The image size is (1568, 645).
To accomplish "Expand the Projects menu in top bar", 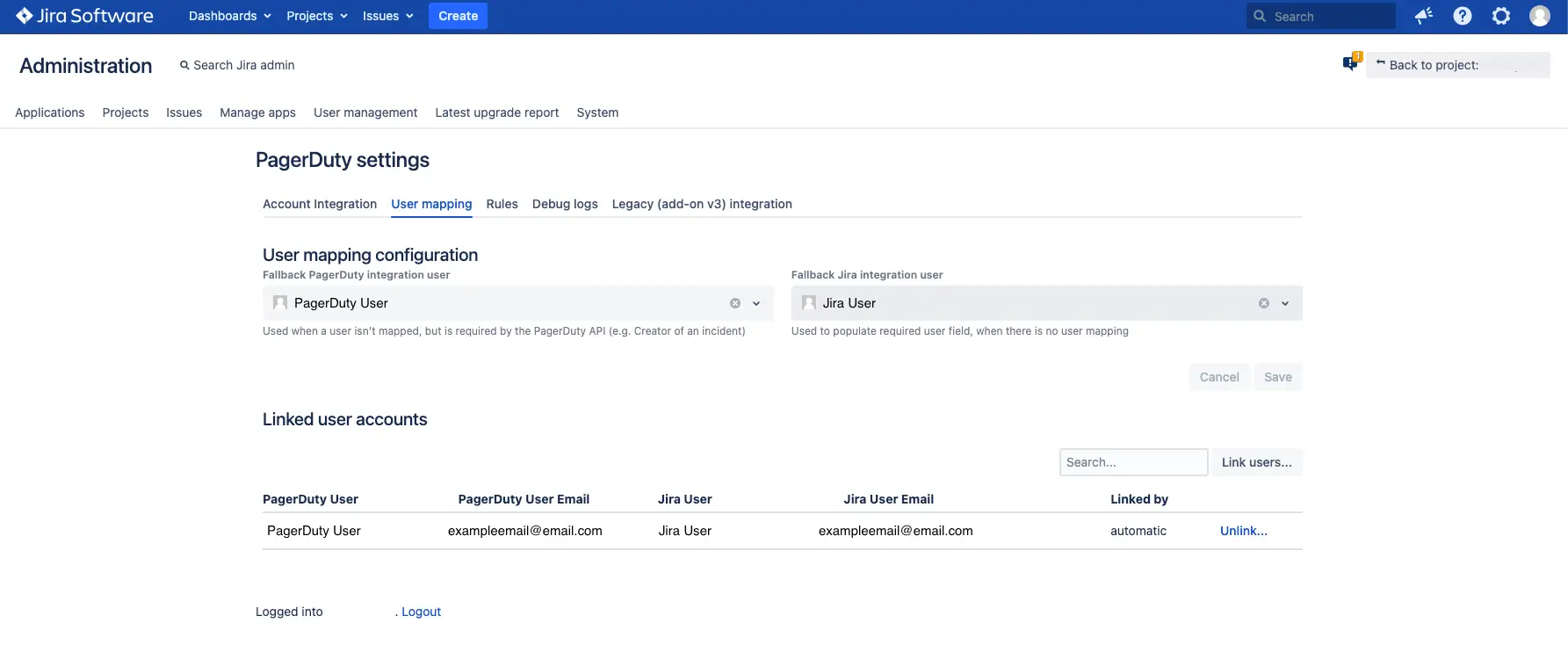I will tap(317, 16).
